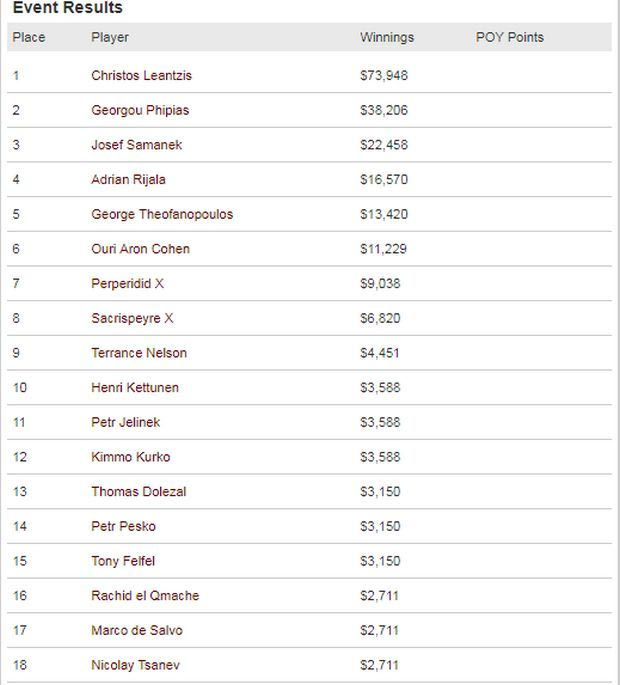Open George Theofanopoulos player entry
This screenshot has width=620, height=685.
[x=162, y=214]
